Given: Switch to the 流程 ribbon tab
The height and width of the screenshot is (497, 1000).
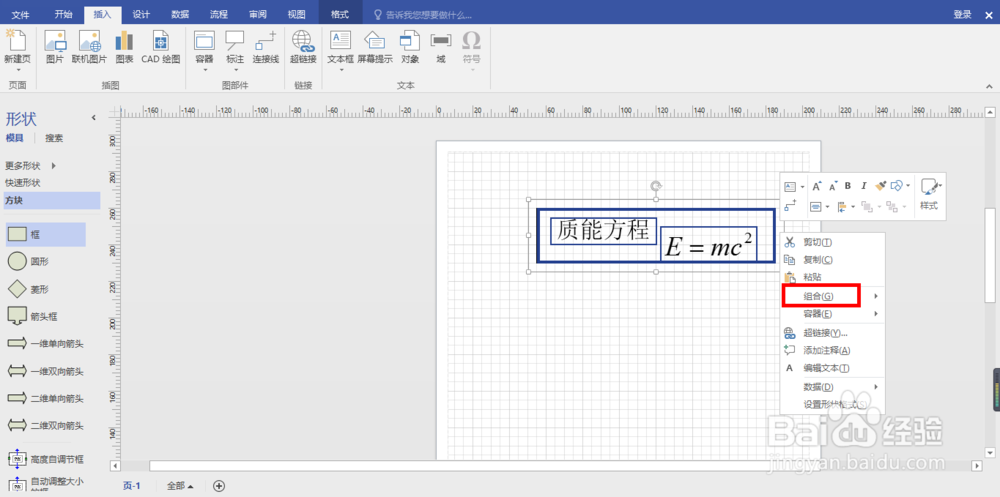Looking at the screenshot, I should 219,14.
